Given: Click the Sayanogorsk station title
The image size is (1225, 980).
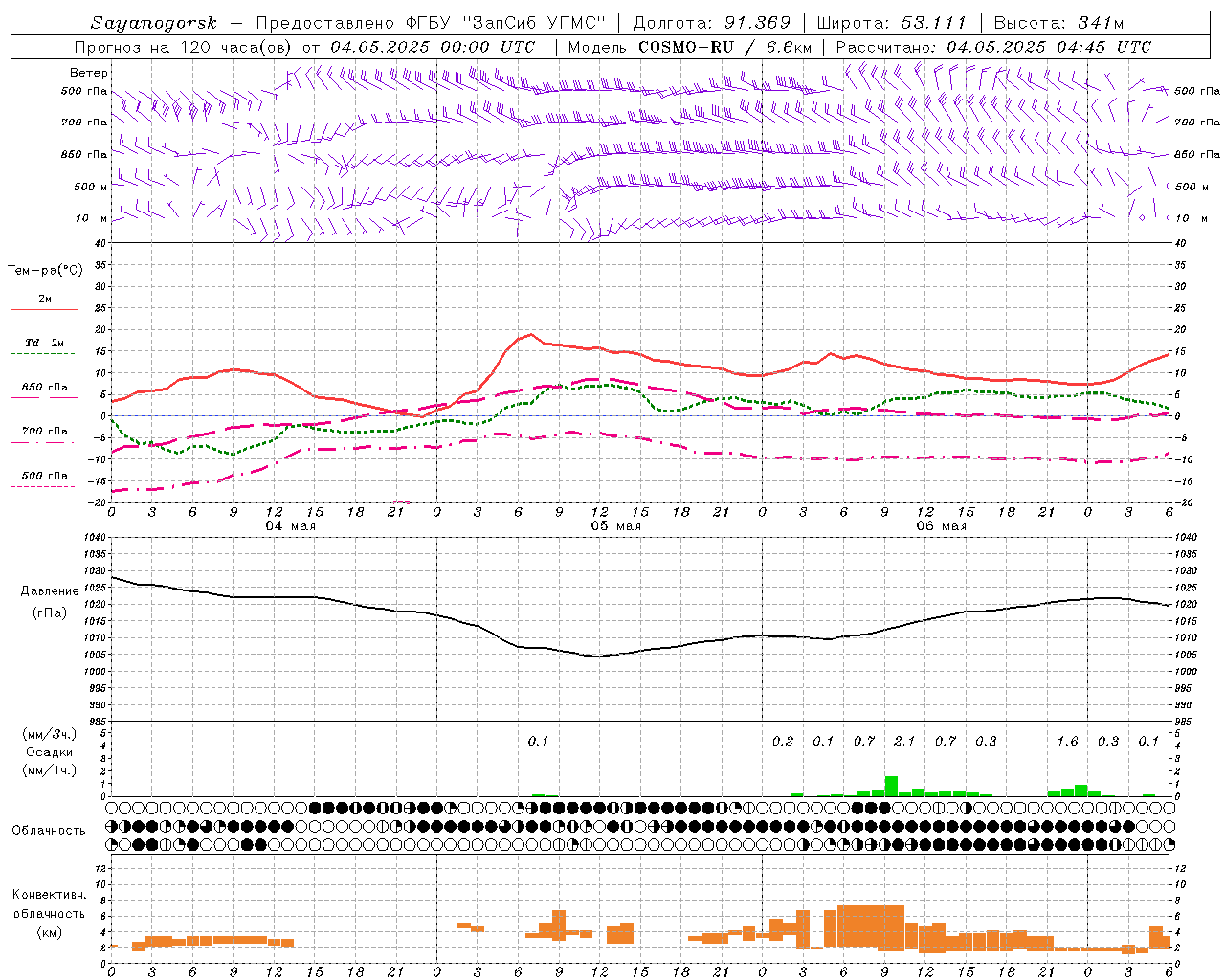Looking at the screenshot, I should click(x=154, y=23).
